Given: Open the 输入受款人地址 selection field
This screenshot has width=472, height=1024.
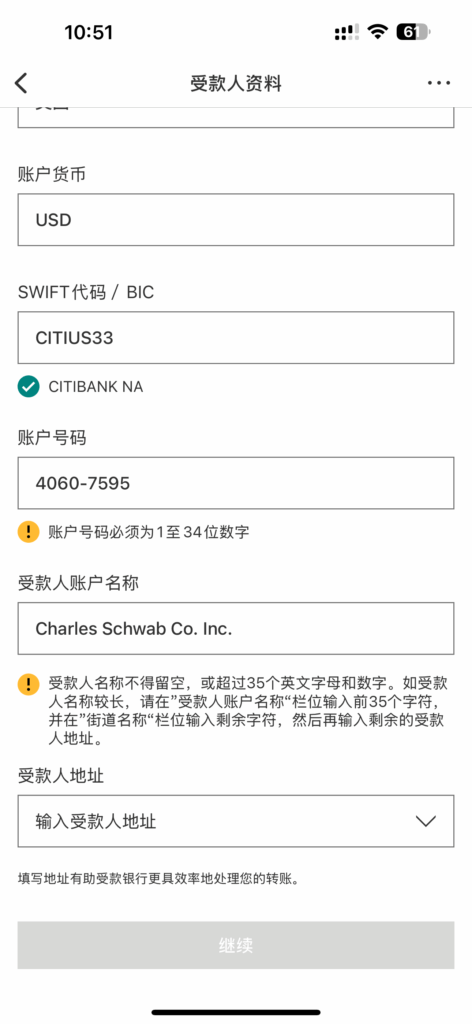Looking at the screenshot, I should [236, 821].
